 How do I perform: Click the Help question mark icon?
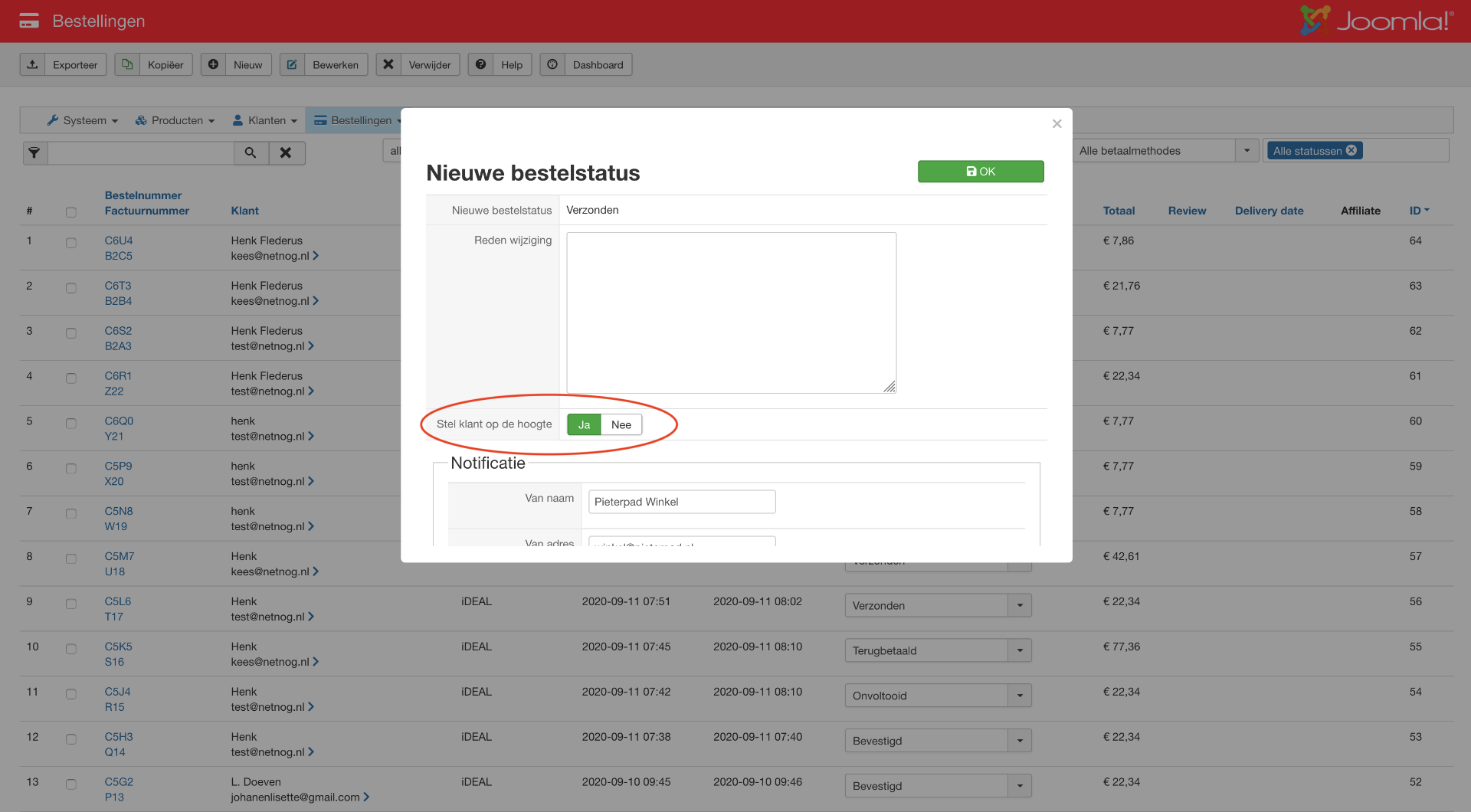(480, 64)
